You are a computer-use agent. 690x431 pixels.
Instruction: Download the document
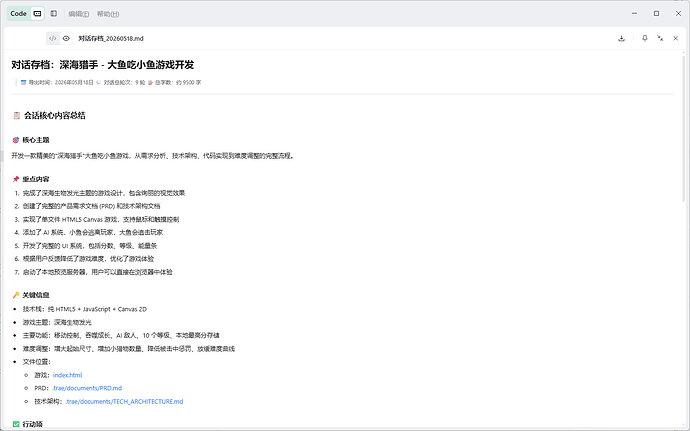pyautogui.click(x=621, y=38)
